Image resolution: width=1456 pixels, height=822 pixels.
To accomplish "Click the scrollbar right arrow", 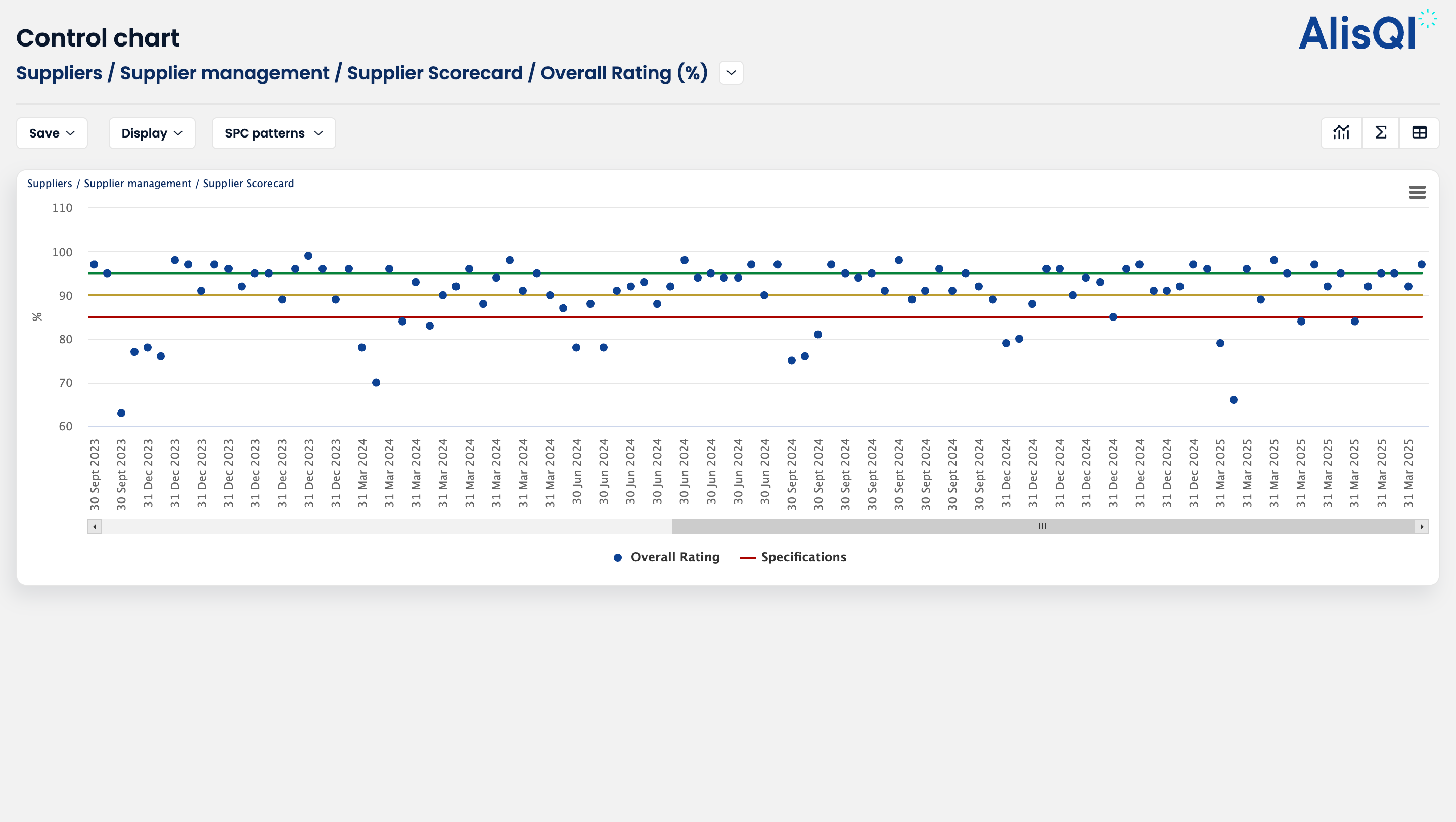I will (x=1422, y=526).
